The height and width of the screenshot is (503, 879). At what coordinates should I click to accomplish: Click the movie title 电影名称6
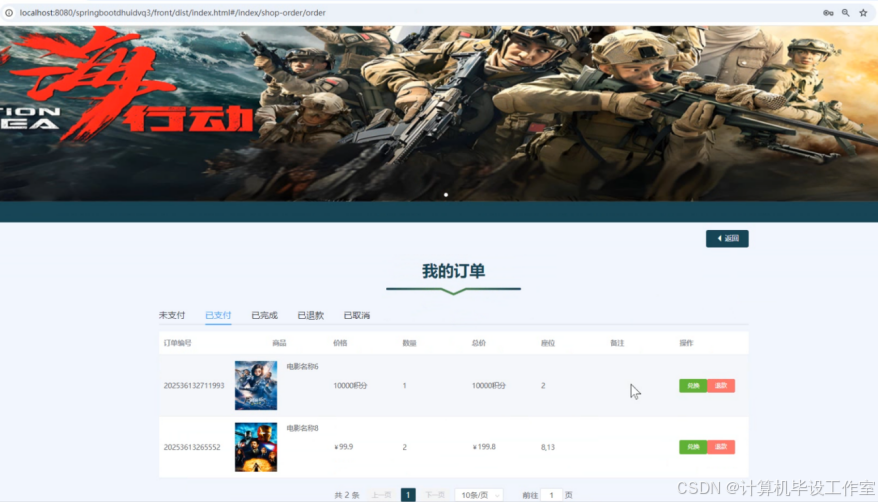[x=302, y=367]
